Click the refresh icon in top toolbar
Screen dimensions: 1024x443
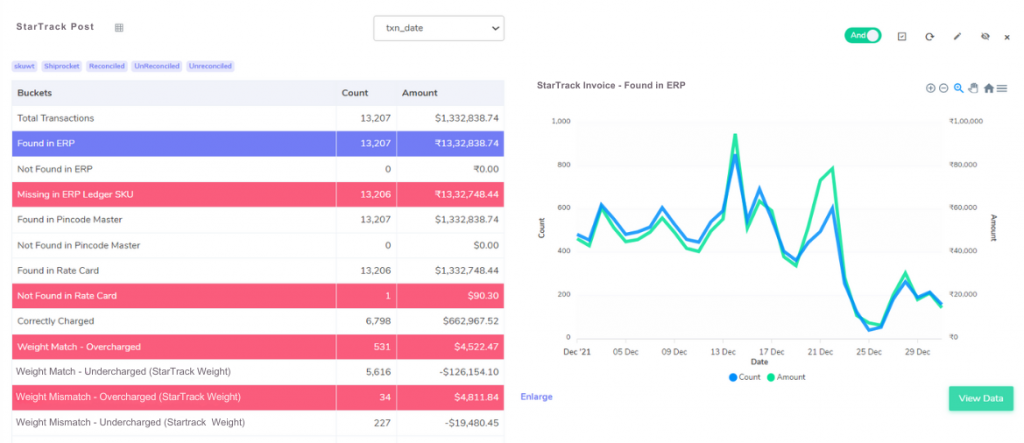pyautogui.click(x=929, y=37)
